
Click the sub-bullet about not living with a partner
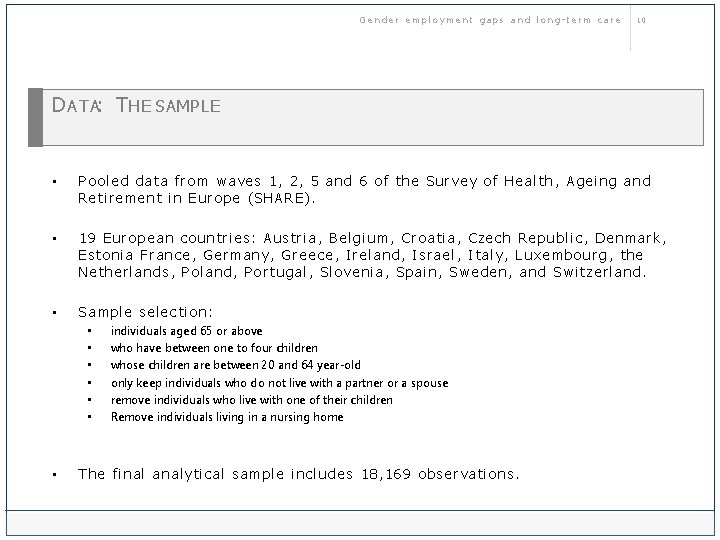[279, 383]
